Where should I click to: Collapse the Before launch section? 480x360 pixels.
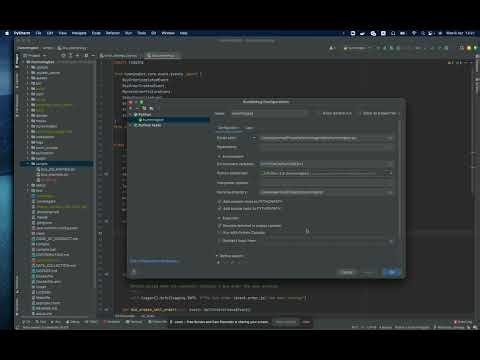[217, 256]
